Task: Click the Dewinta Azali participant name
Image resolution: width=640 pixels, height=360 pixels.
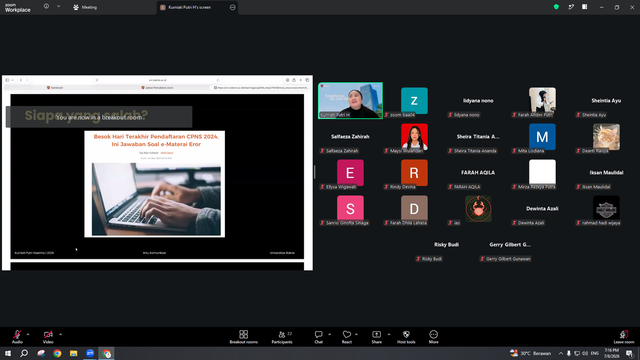Action: click(x=542, y=208)
